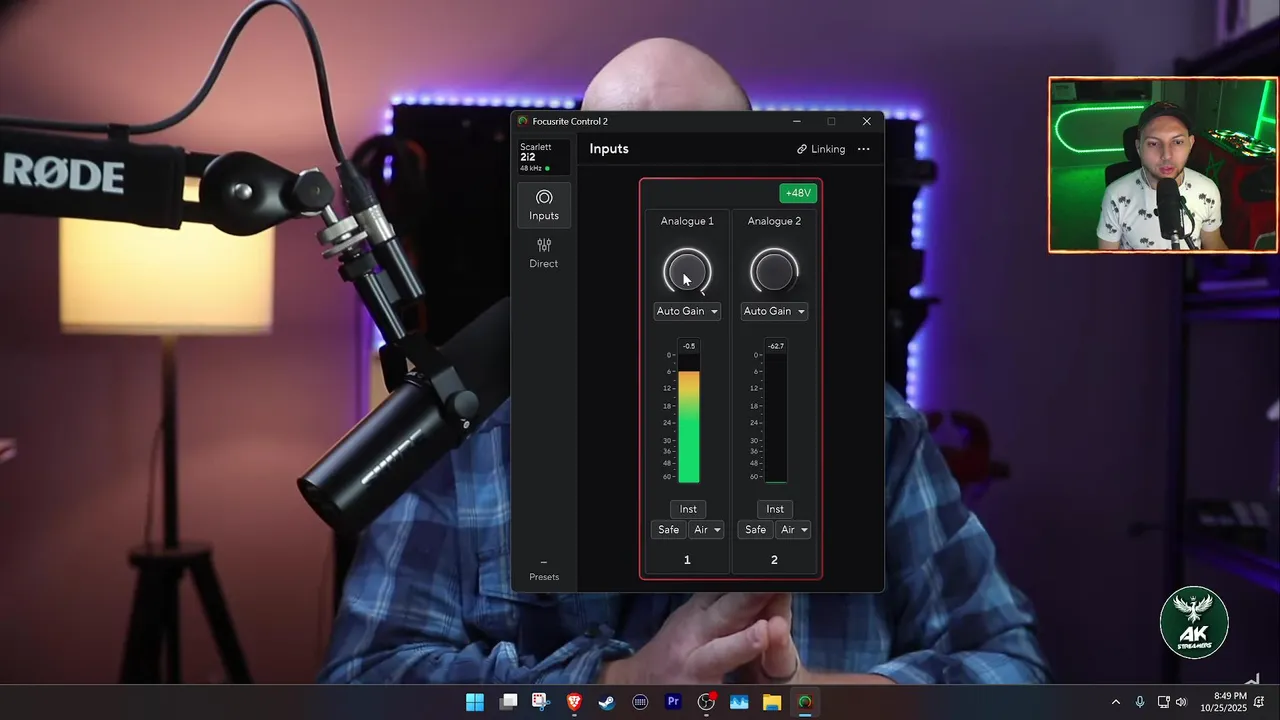
Task: Open the blue waveform app in the taskbar
Action: 739,702
